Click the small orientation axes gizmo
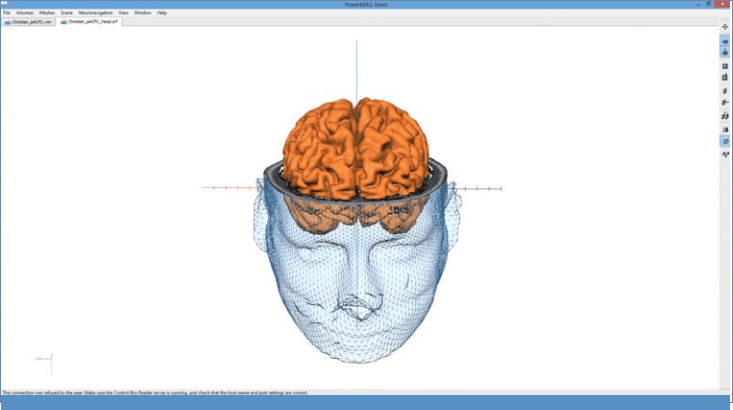Screen dimensions: 733x410 coord(47,360)
